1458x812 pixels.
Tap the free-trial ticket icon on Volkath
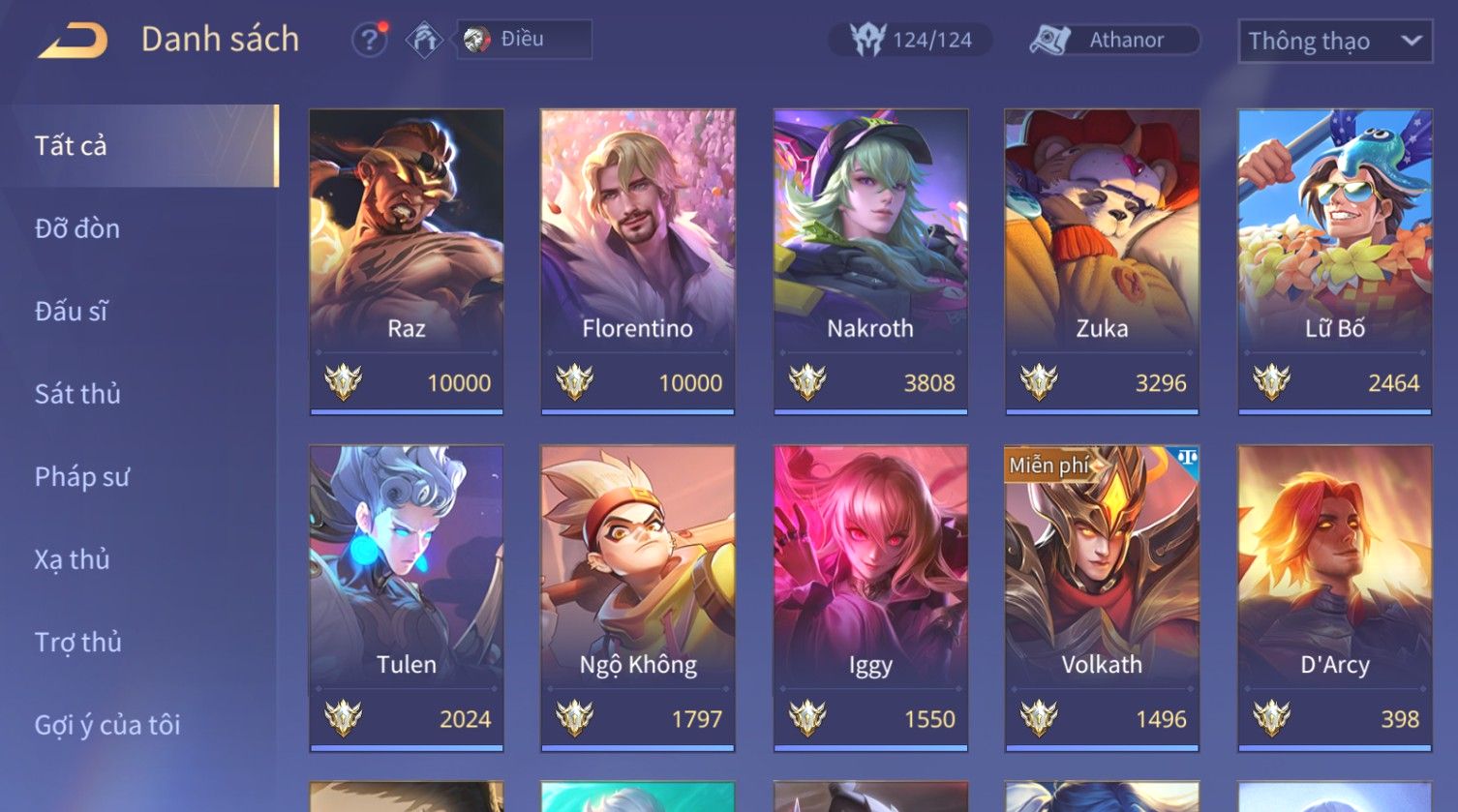click(1187, 457)
